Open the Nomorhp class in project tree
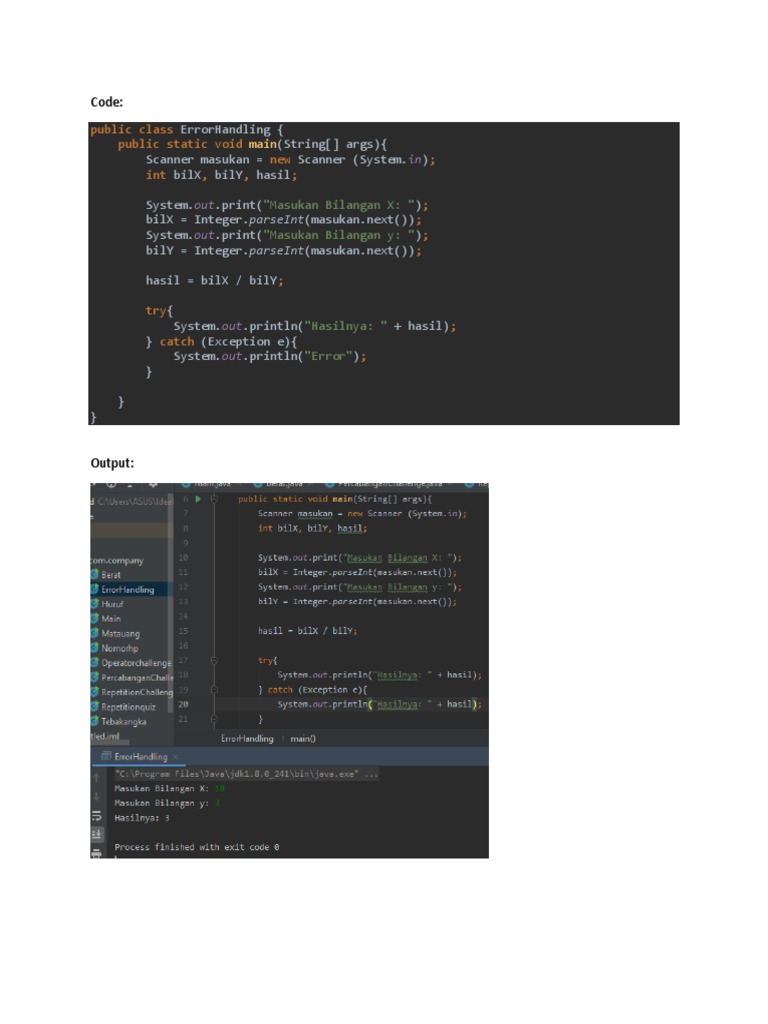Viewport: 768px width, 1024px height. [120, 648]
